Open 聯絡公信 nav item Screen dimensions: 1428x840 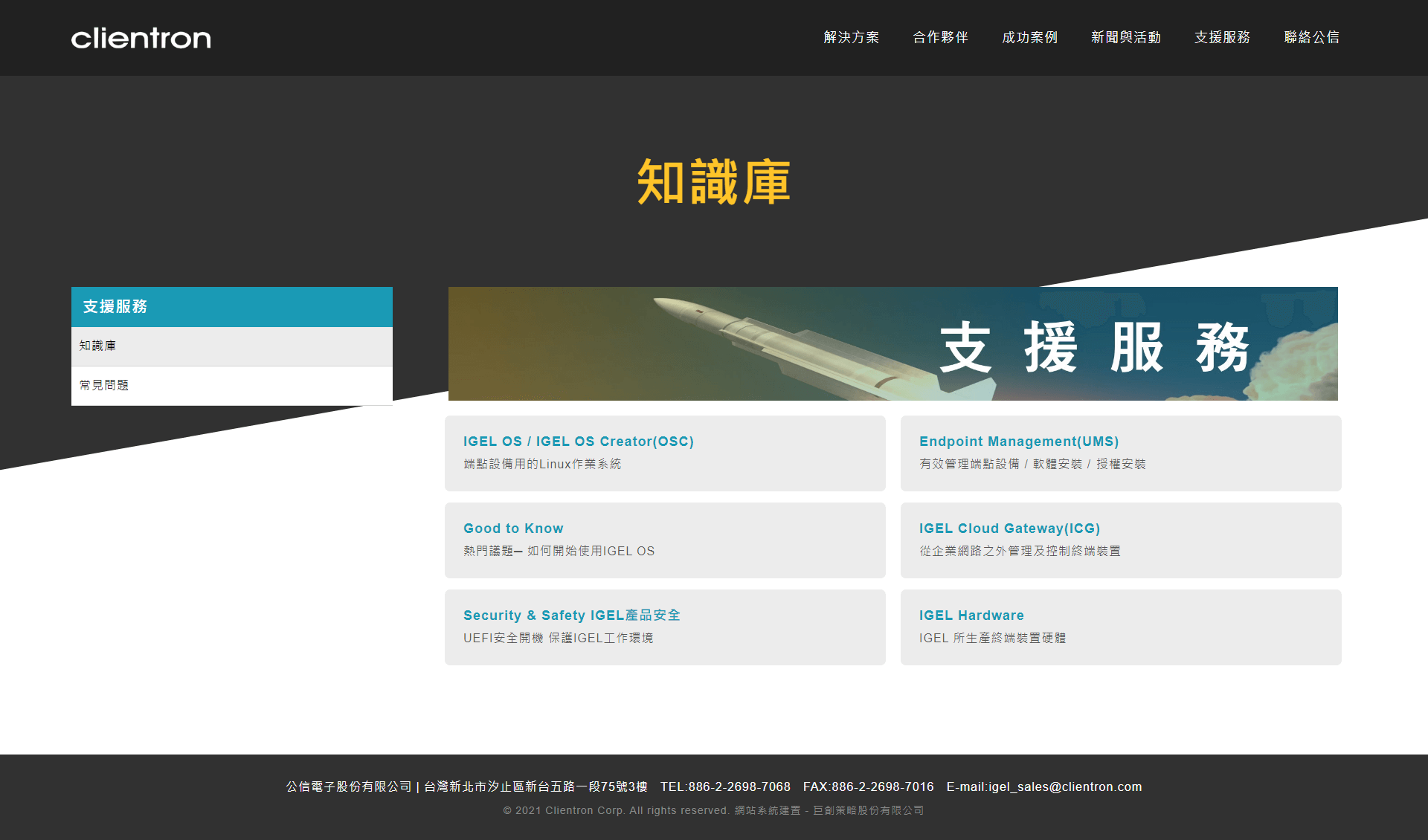pos(1311,37)
